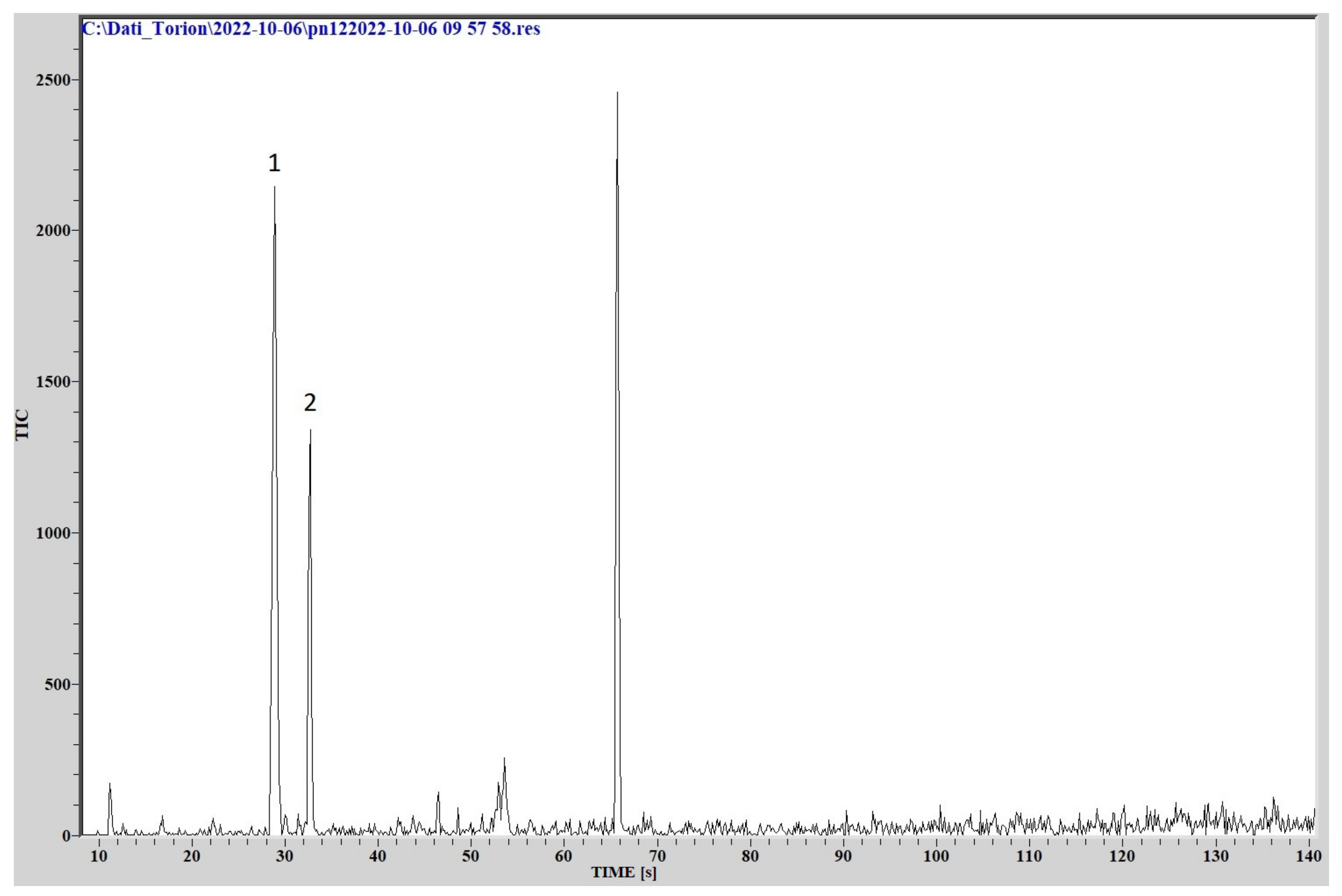
Task: Click the 2500 y-axis tick label
Action: [x=53, y=80]
